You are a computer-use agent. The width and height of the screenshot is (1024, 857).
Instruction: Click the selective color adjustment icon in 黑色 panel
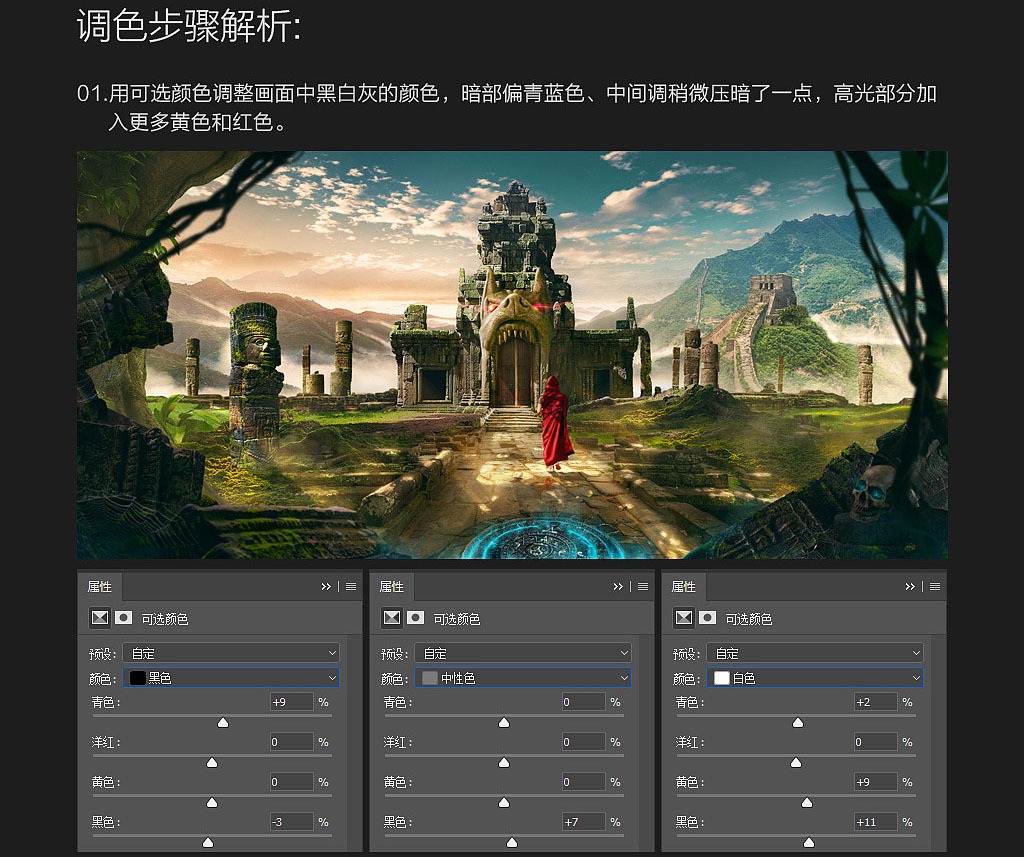tap(100, 617)
